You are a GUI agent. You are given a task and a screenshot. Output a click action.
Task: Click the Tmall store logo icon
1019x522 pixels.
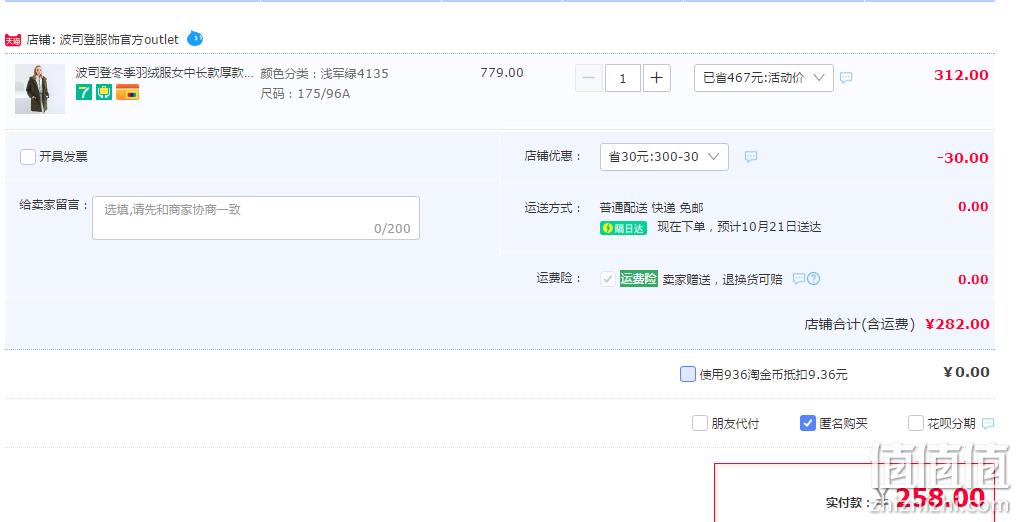pos(13,40)
